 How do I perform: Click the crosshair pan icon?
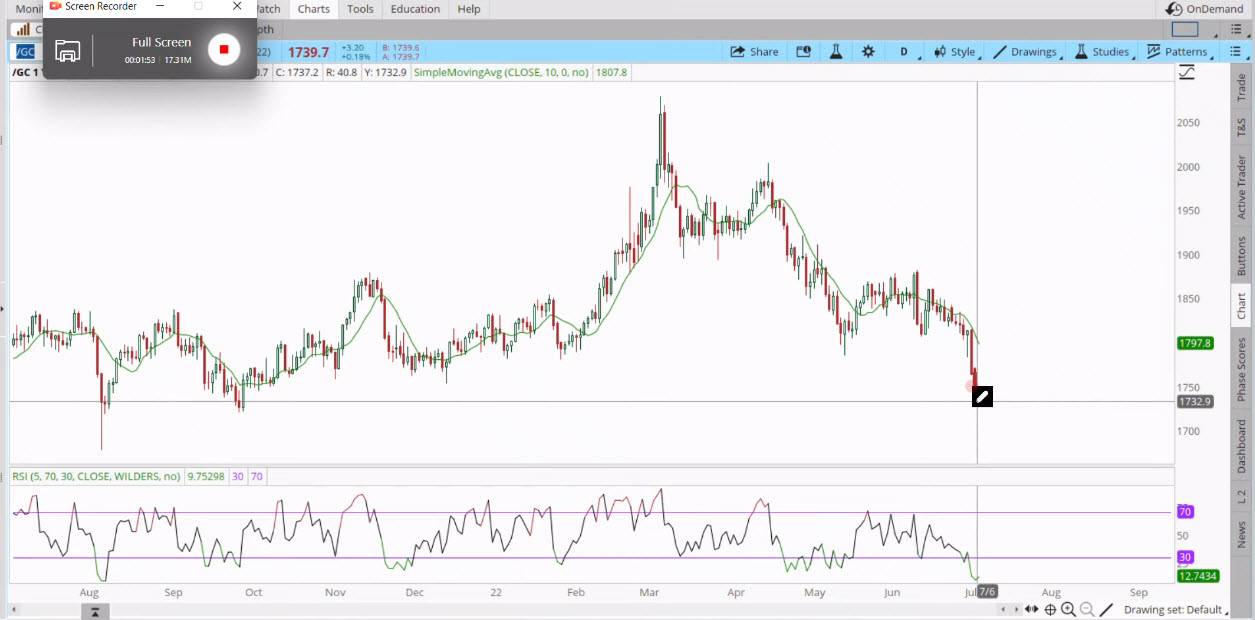click(x=1050, y=610)
